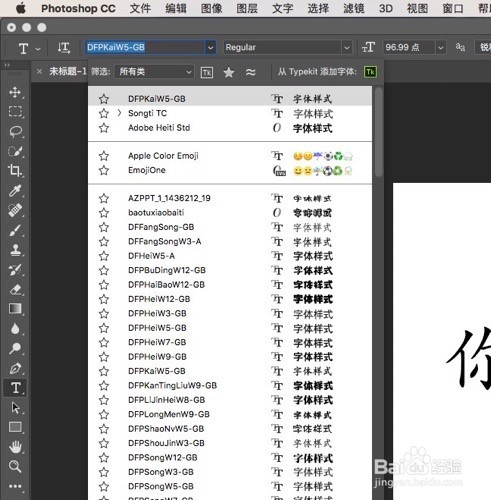Image resolution: width=491 pixels, height=500 pixels.
Task: Select the Blur tool
Action: coord(15,329)
